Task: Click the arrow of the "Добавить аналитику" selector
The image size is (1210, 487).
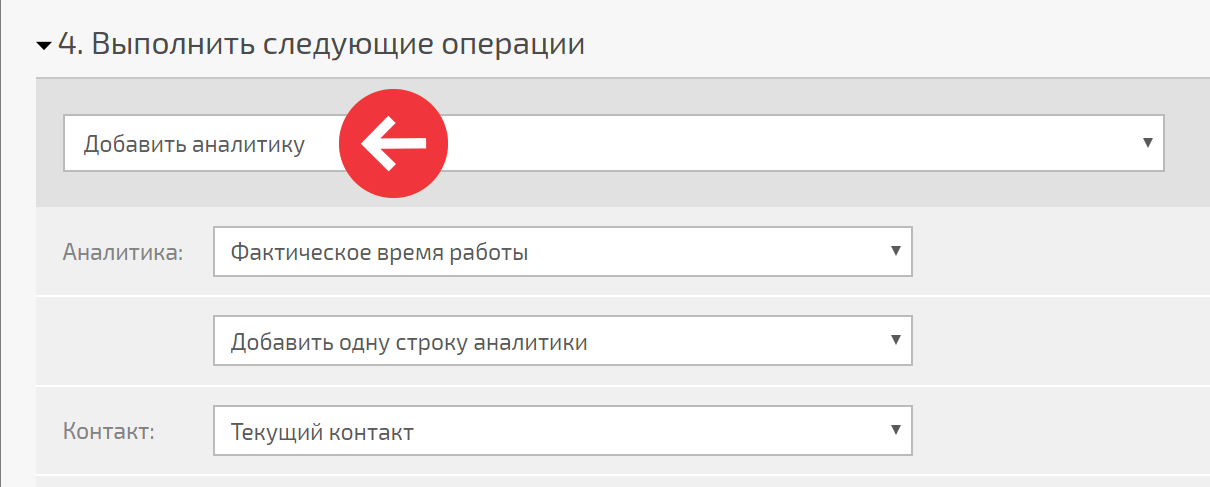Action: 1148,143
